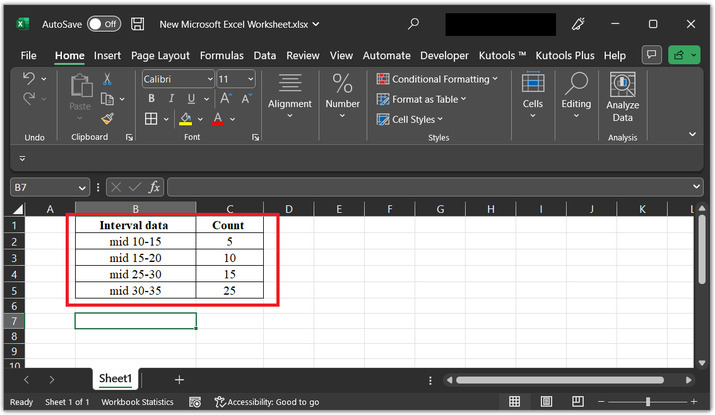Click the Insert Function fx icon

click(x=154, y=187)
